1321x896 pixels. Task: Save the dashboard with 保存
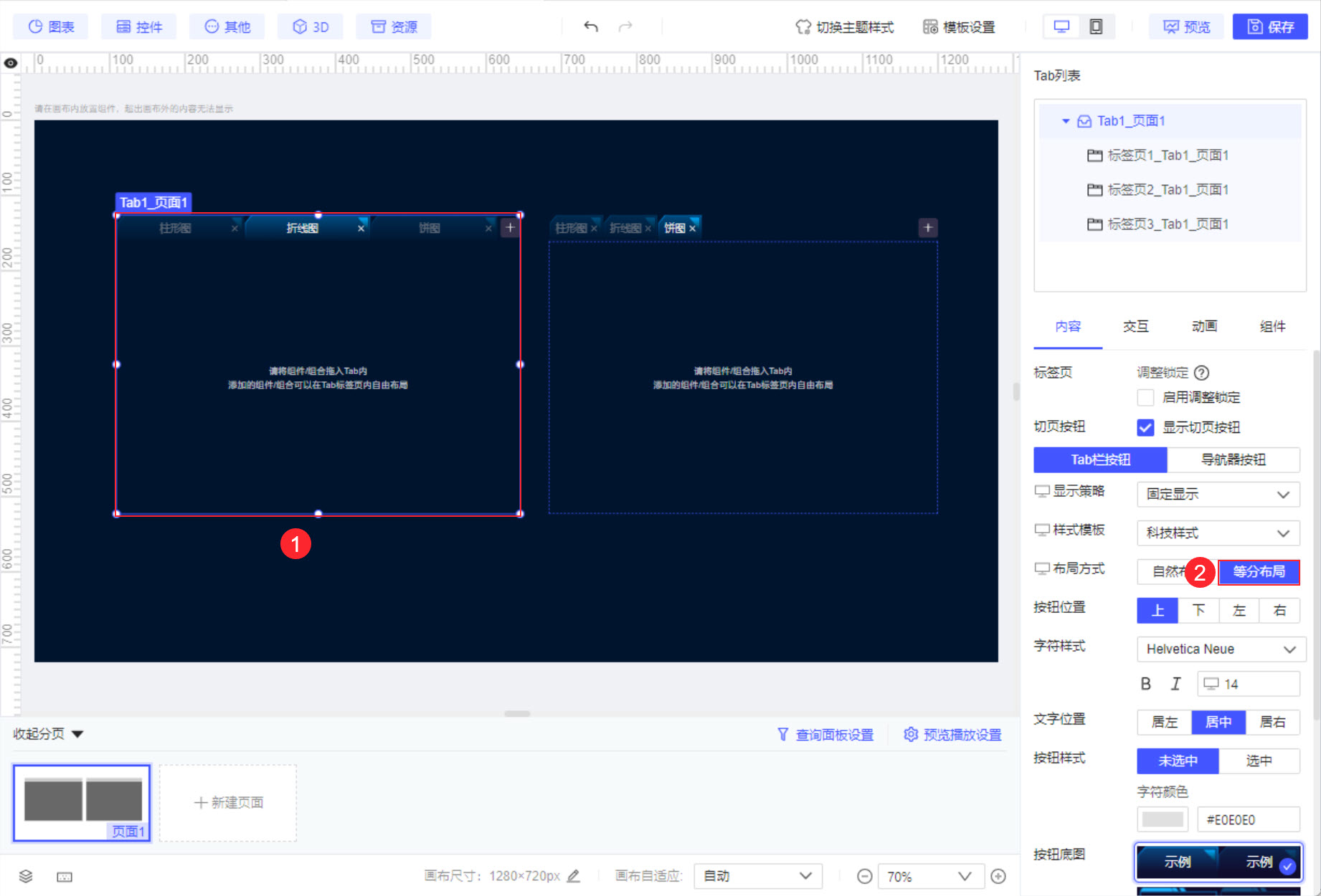(1270, 27)
